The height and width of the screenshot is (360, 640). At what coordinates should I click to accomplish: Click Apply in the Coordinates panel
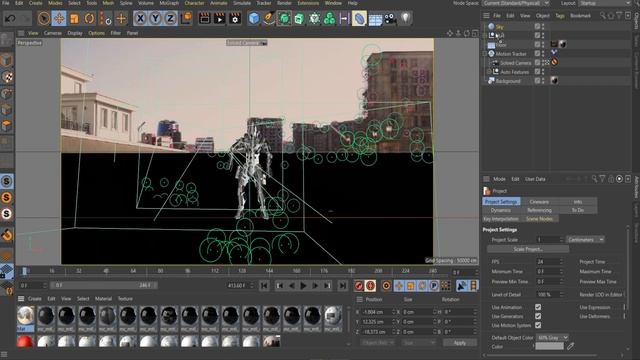point(460,343)
